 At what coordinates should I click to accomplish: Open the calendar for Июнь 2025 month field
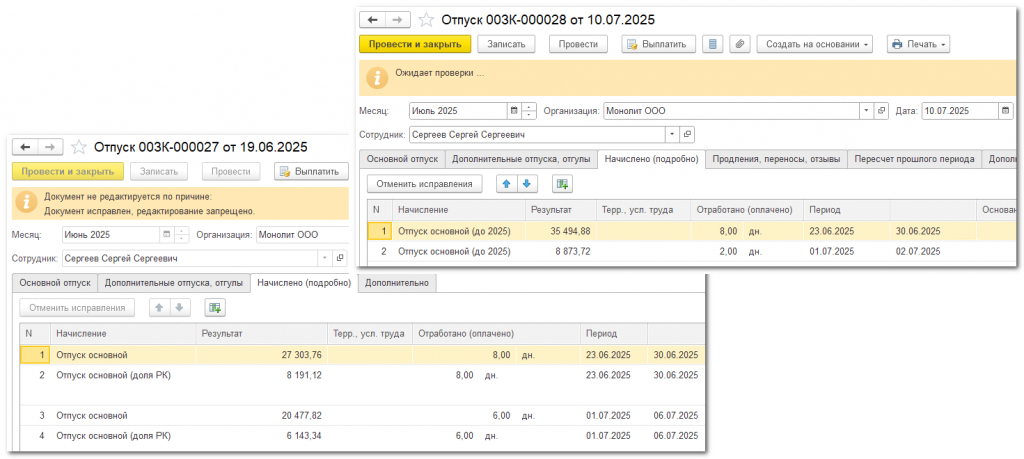pos(167,234)
